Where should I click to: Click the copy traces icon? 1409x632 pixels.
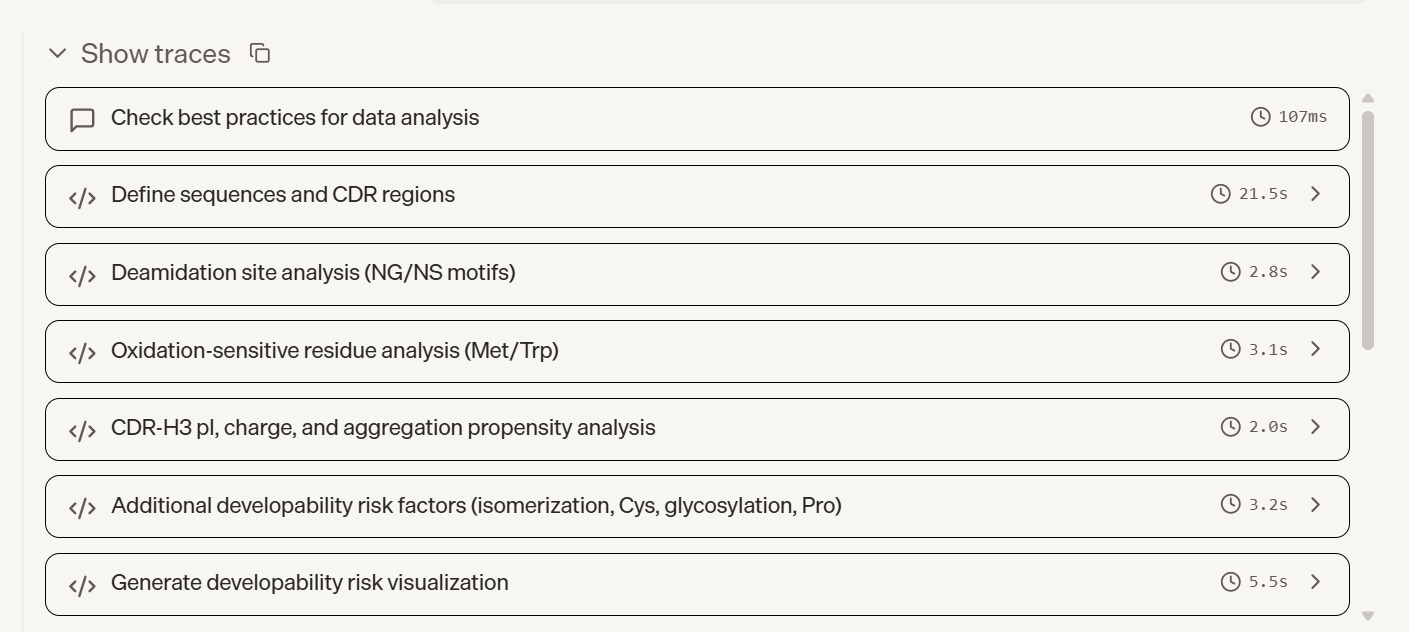click(x=260, y=54)
